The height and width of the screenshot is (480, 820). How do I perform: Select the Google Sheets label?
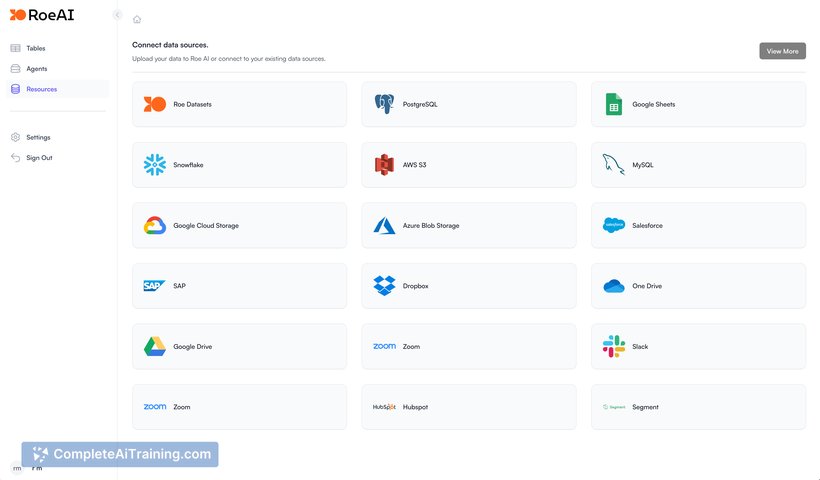[x=654, y=104]
